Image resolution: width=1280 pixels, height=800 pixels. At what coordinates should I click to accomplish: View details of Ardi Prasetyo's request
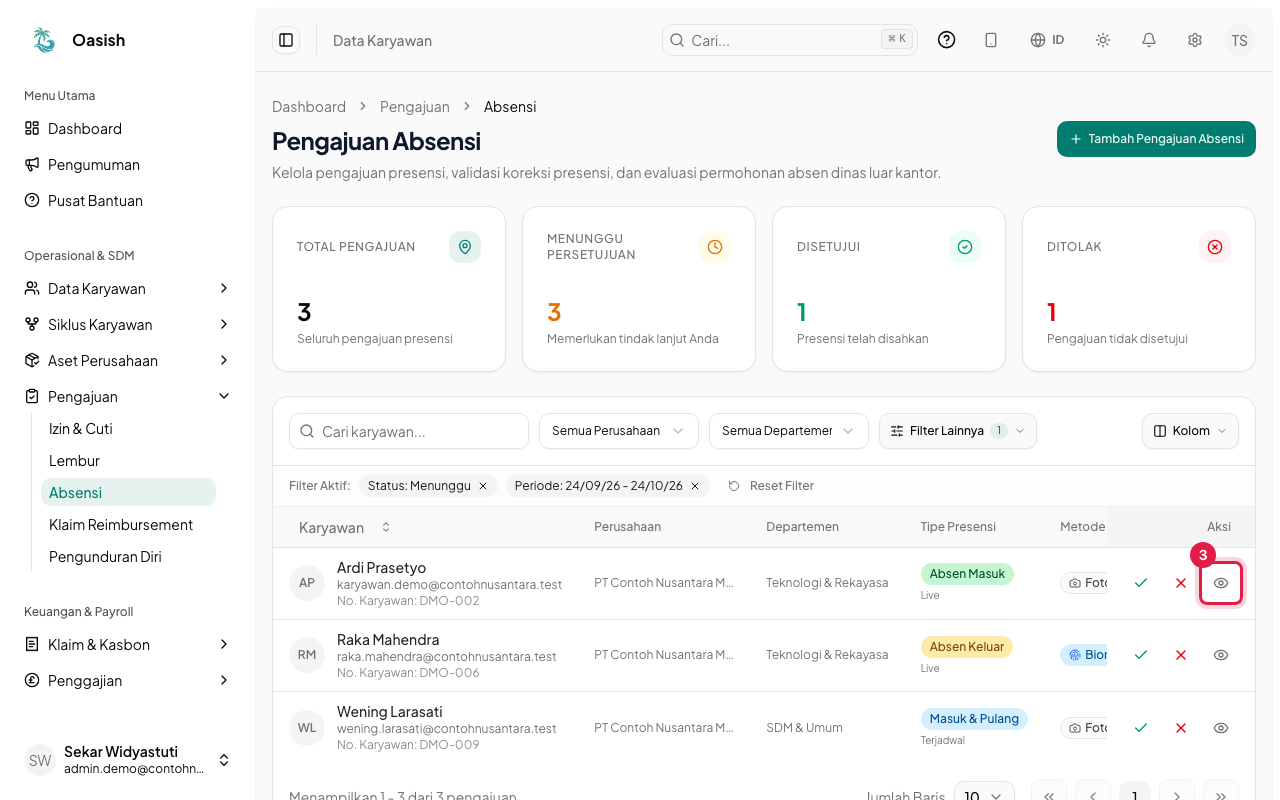[x=1221, y=583]
